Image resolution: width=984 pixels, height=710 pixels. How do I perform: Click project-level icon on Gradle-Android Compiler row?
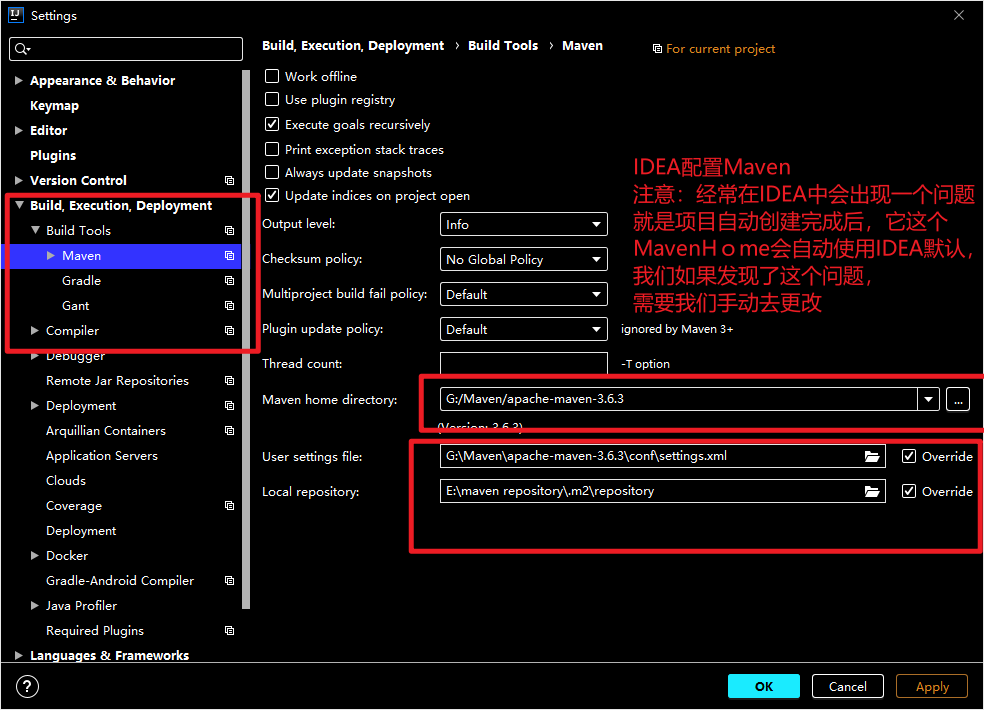230,581
